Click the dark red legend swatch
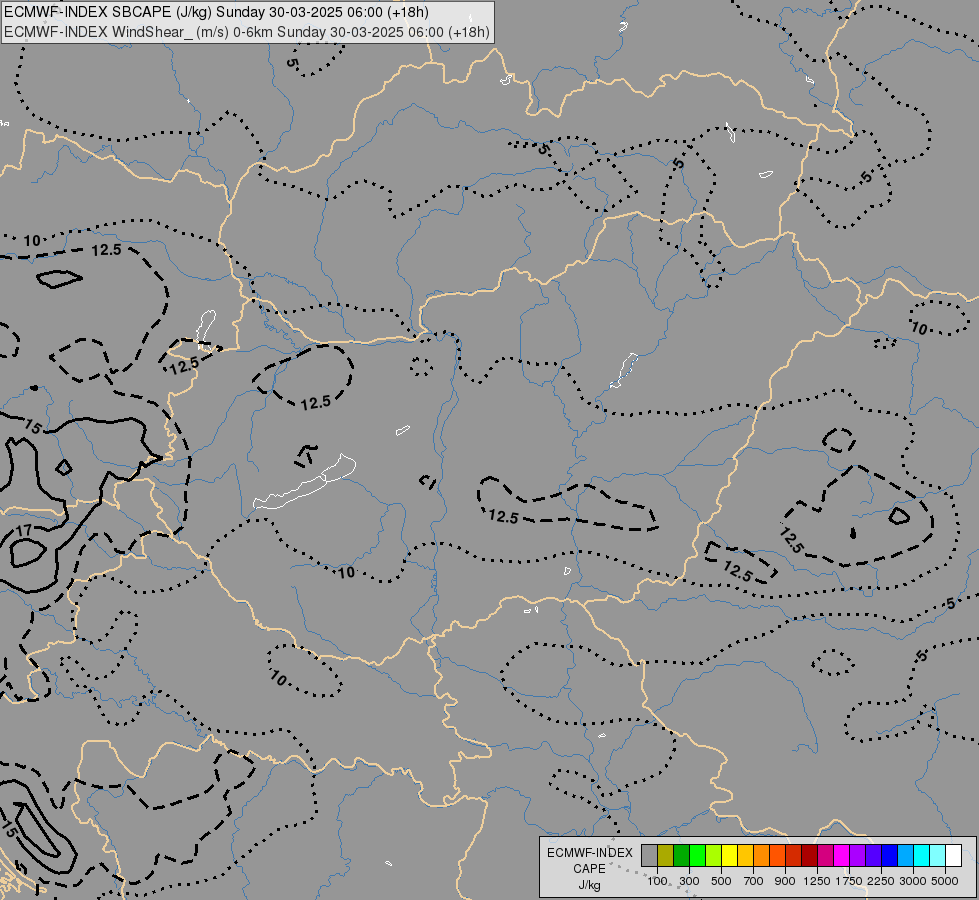 pyautogui.click(x=810, y=856)
